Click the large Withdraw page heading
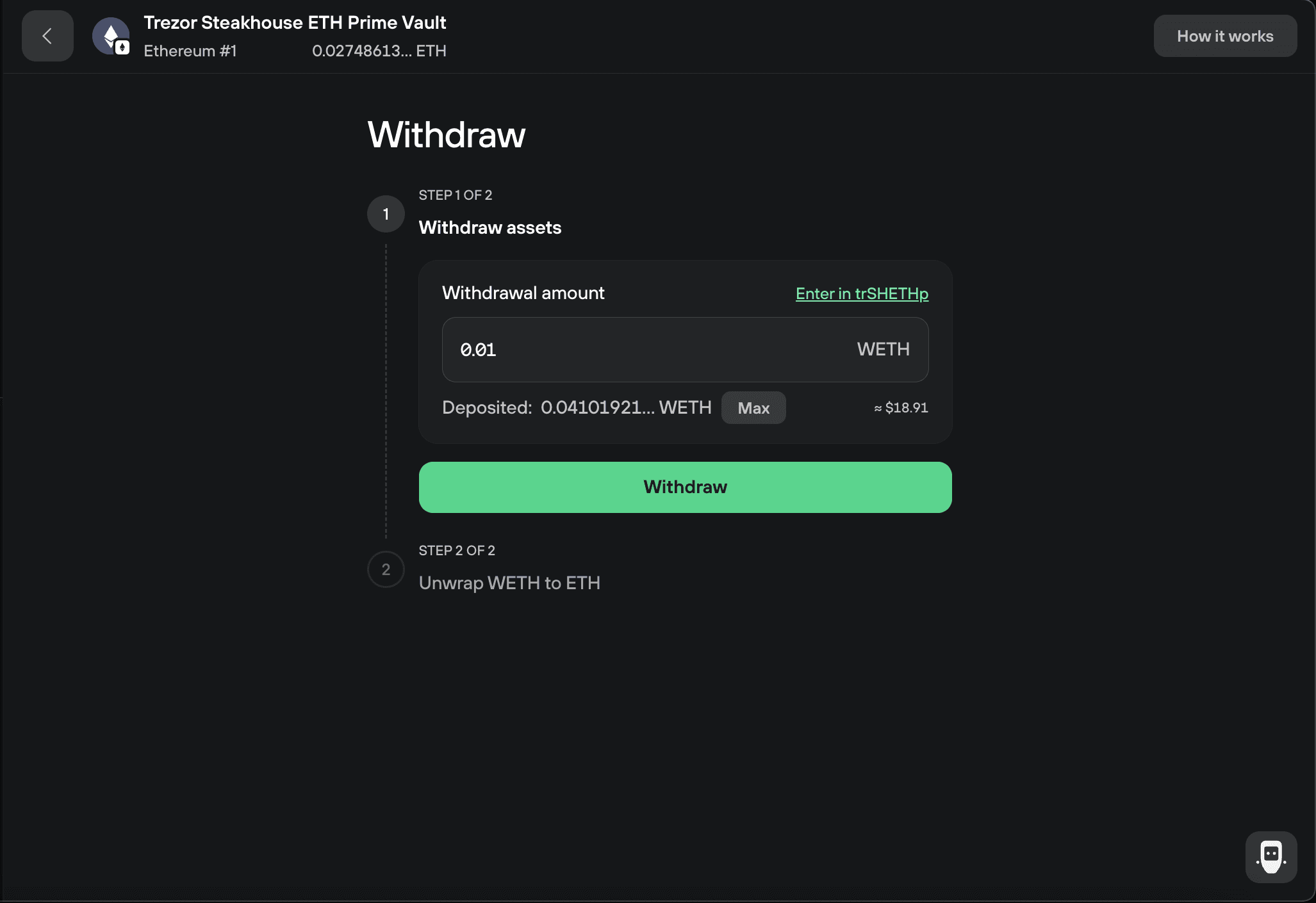The image size is (1316, 903). coord(447,134)
